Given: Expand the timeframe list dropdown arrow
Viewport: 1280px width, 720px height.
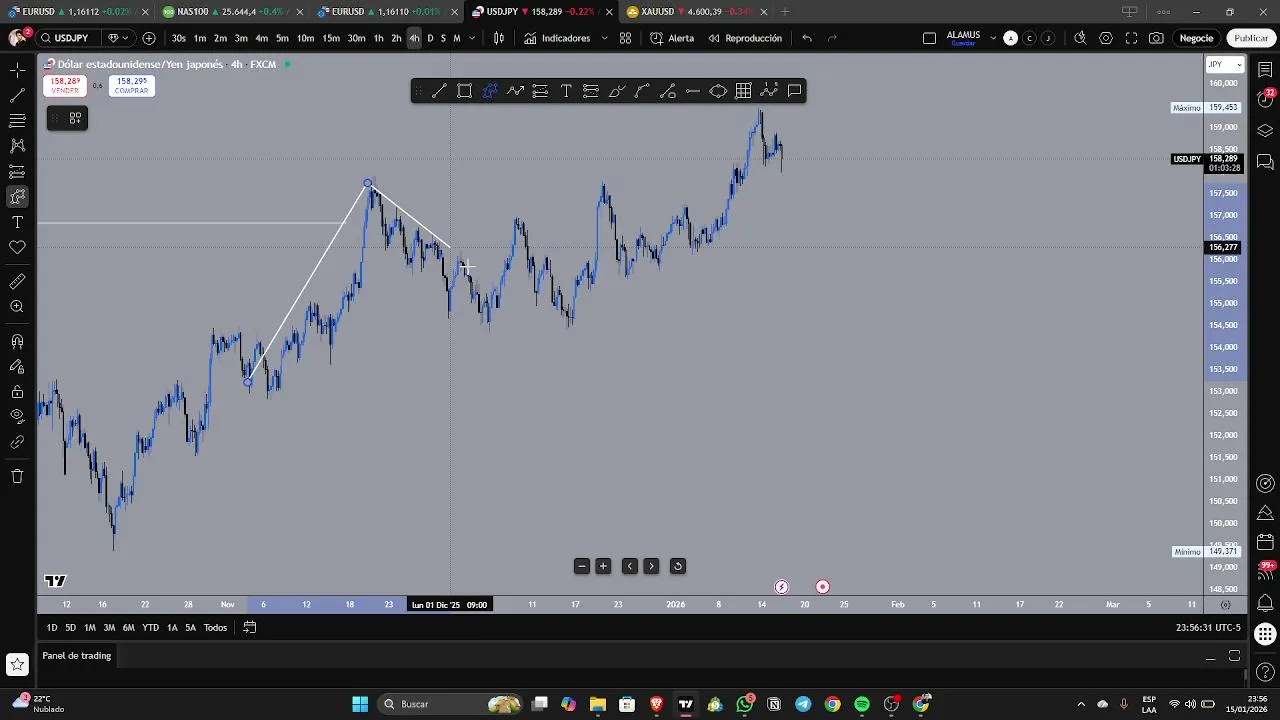Looking at the screenshot, I should [x=471, y=38].
